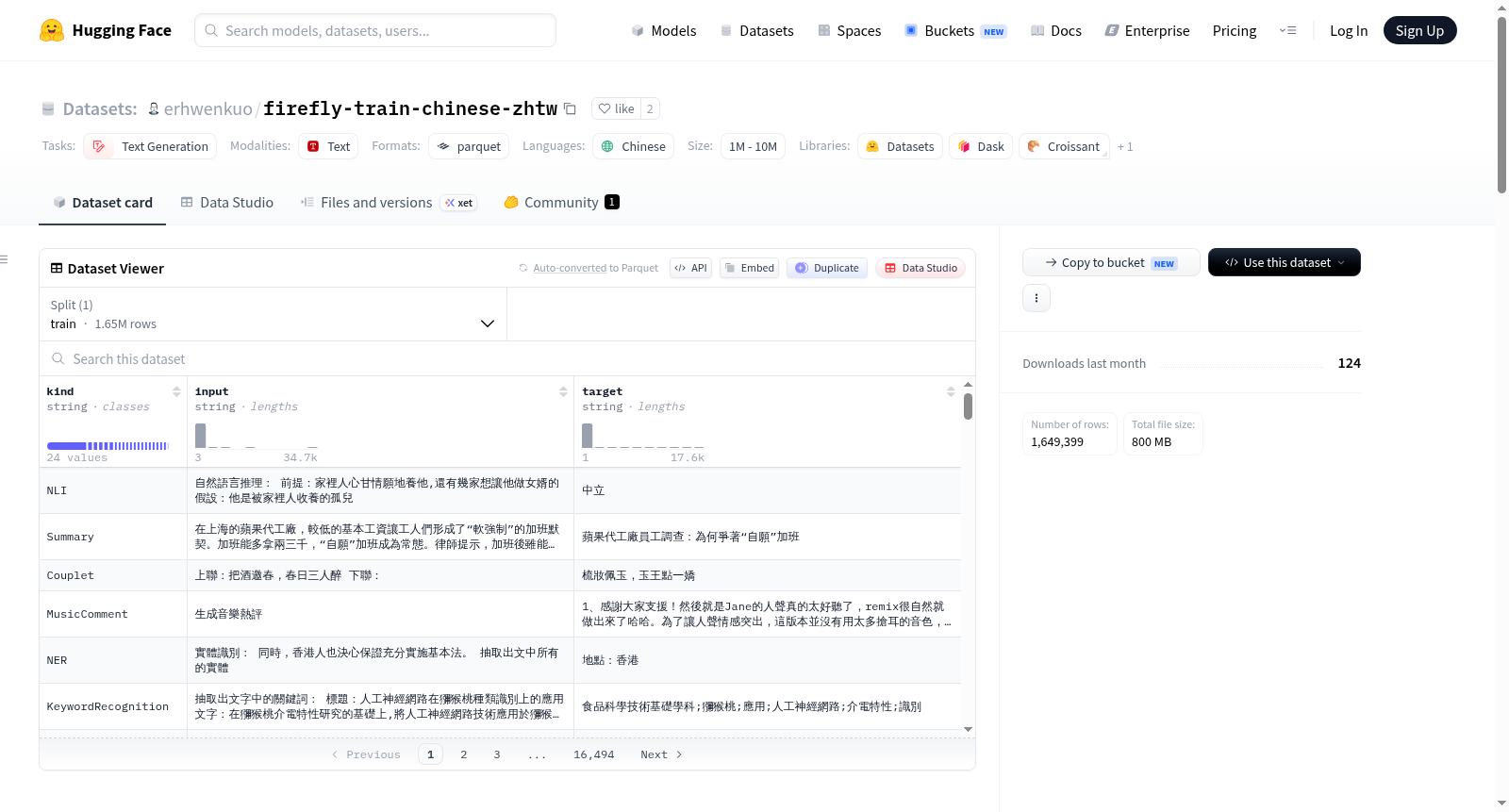Viewport: 1509px width, 812px height.
Task: Click the Text Generation task tag
Action: coord(150,146)
